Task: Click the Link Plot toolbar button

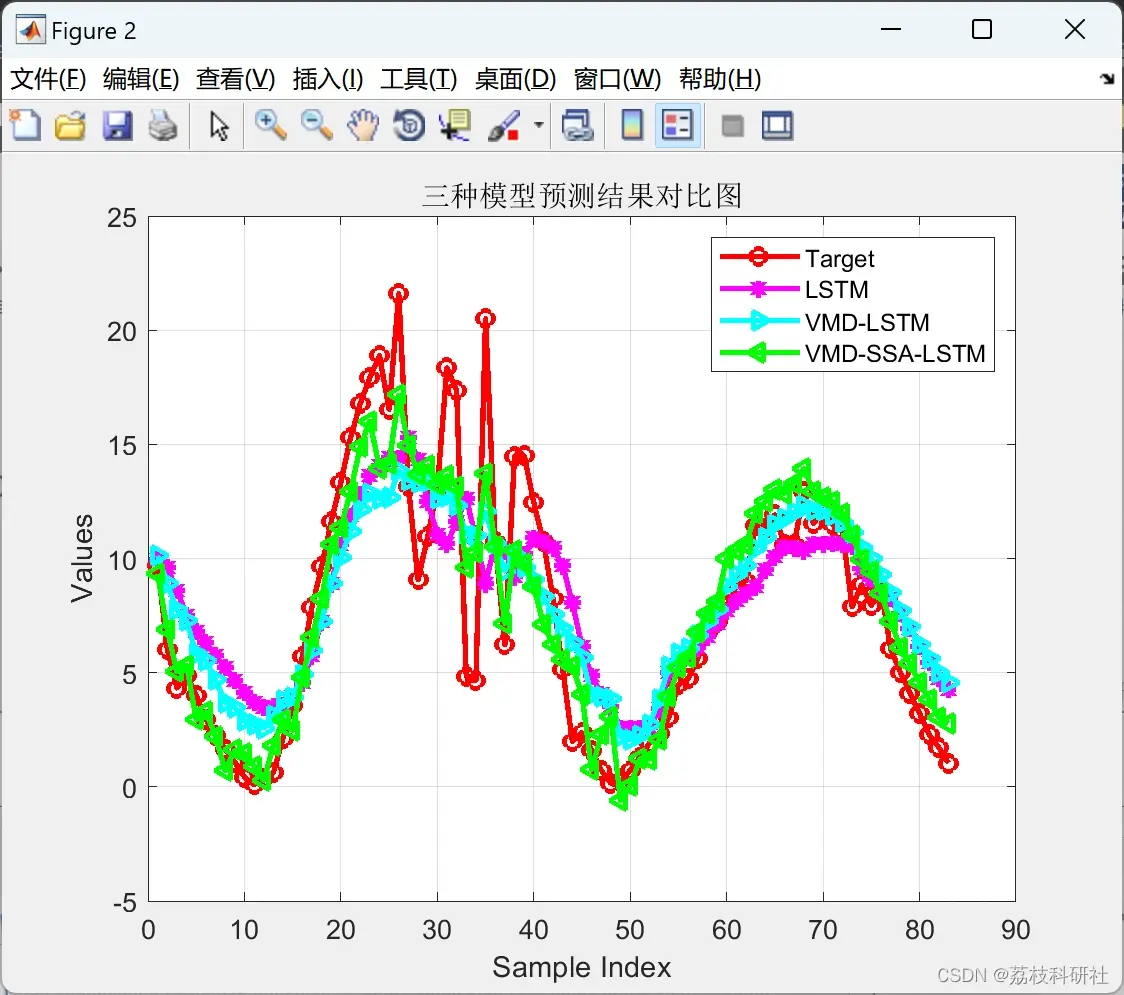Action: point(577,125)
